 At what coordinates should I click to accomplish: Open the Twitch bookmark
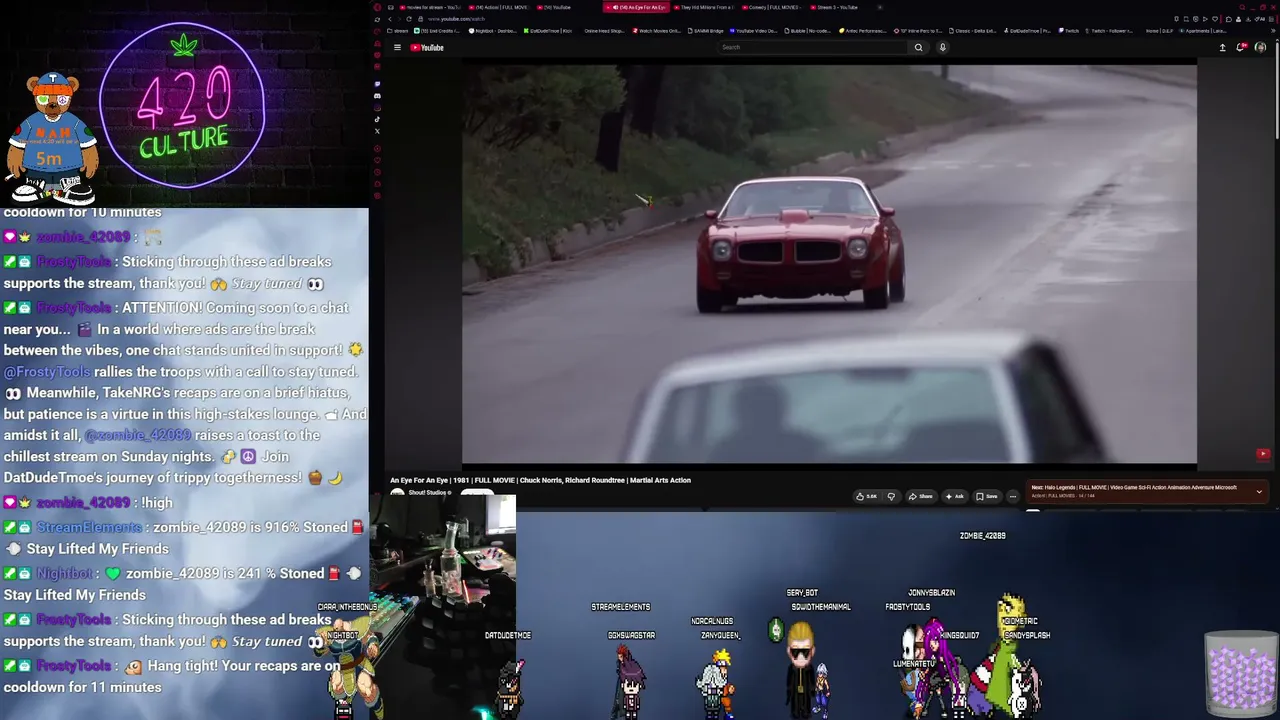pos(1068,31)
